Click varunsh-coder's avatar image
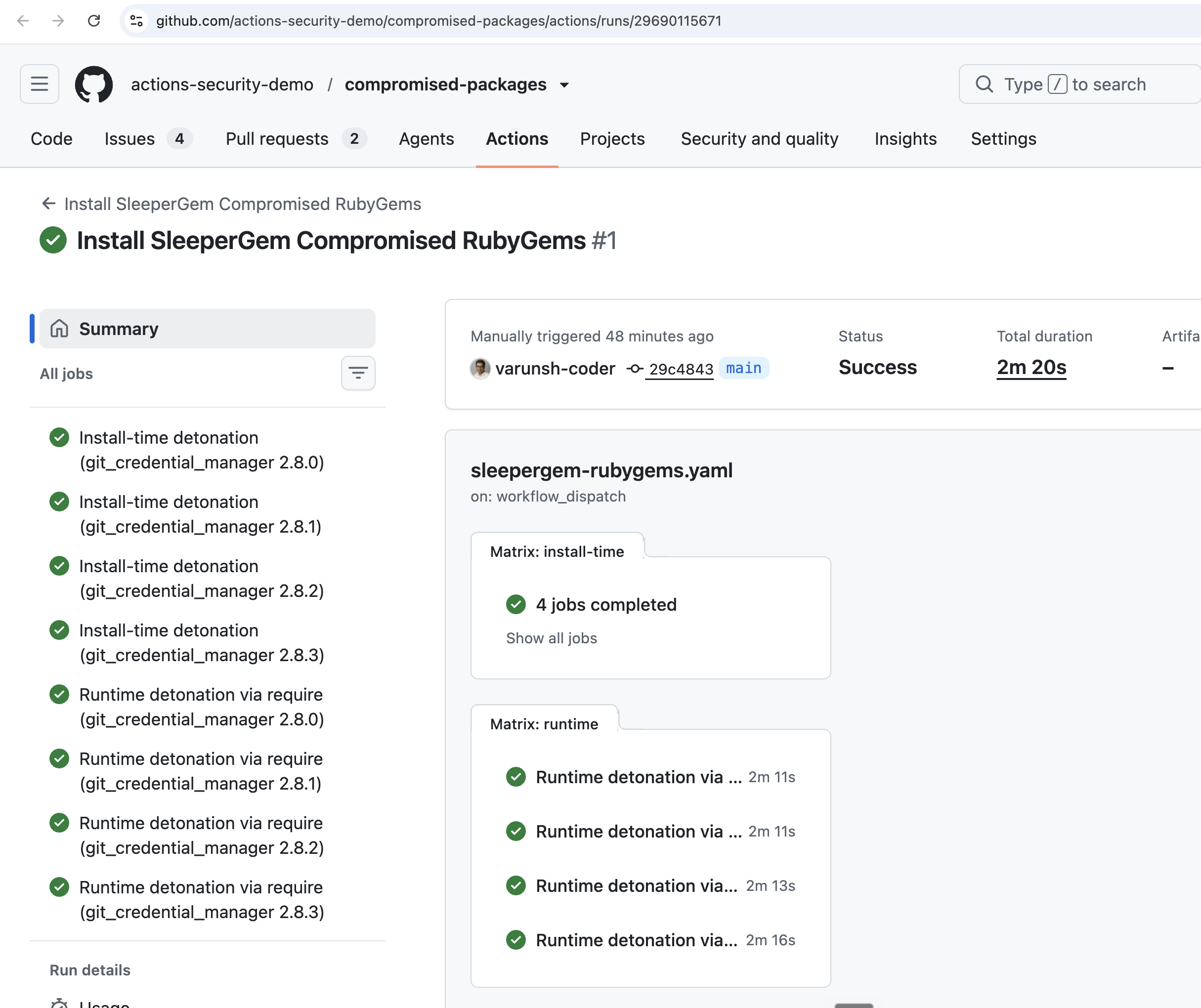The image size is (1201, 1008). pos(480,368)
